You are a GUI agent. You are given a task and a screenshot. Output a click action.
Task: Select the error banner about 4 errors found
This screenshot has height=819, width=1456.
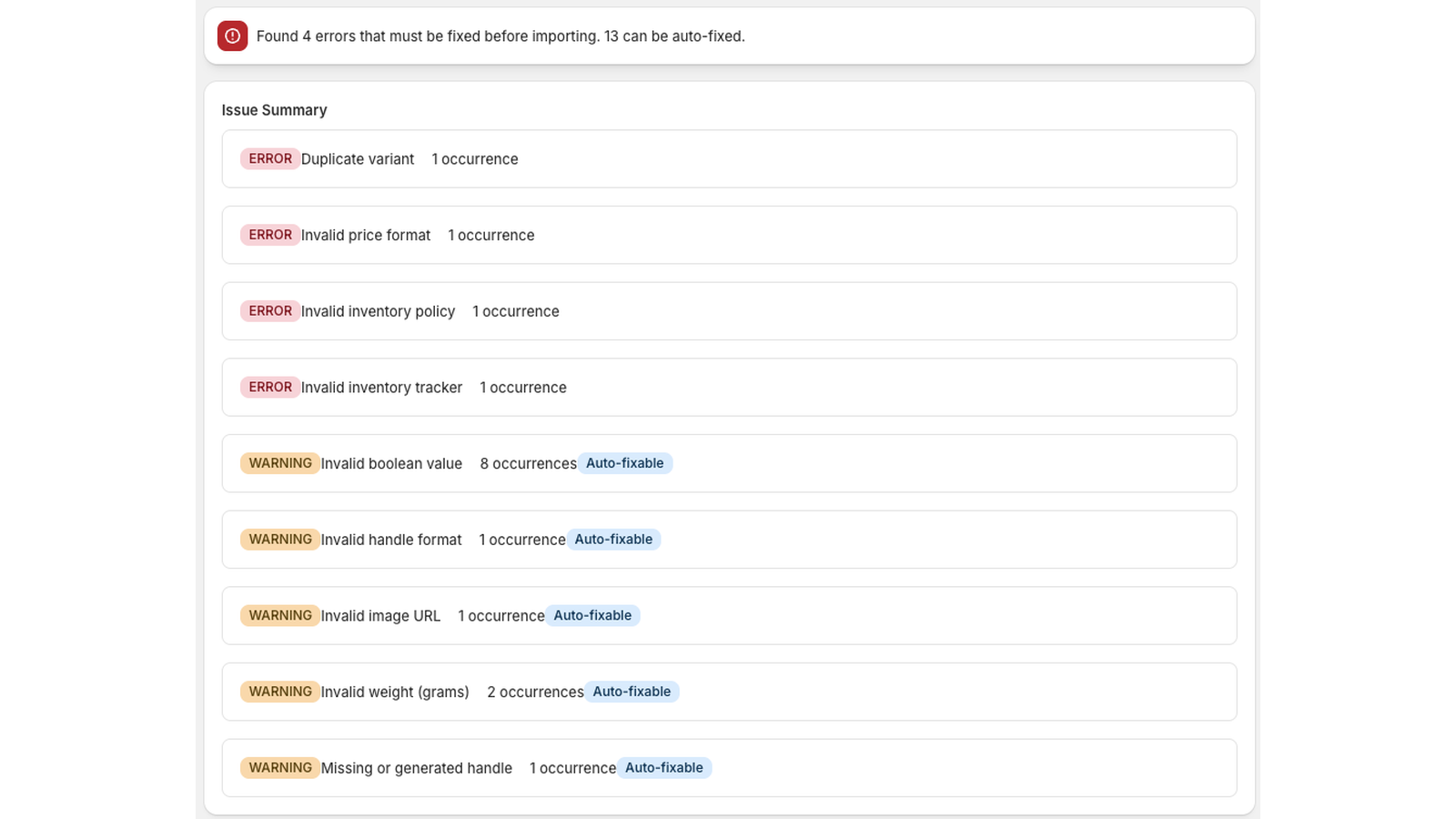[728, 36]
